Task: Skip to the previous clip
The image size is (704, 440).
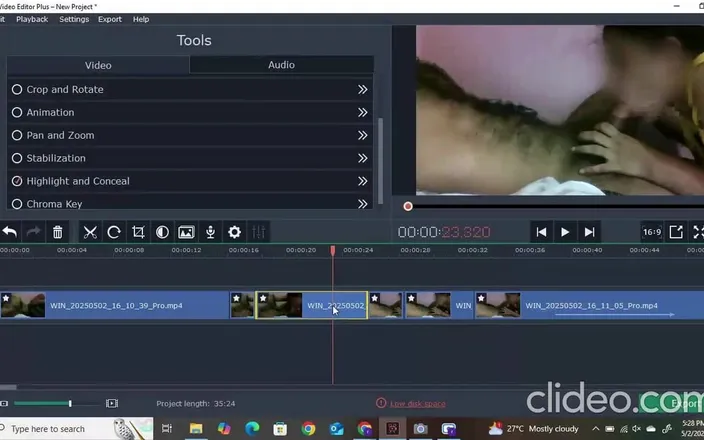Action: [541, 232]
